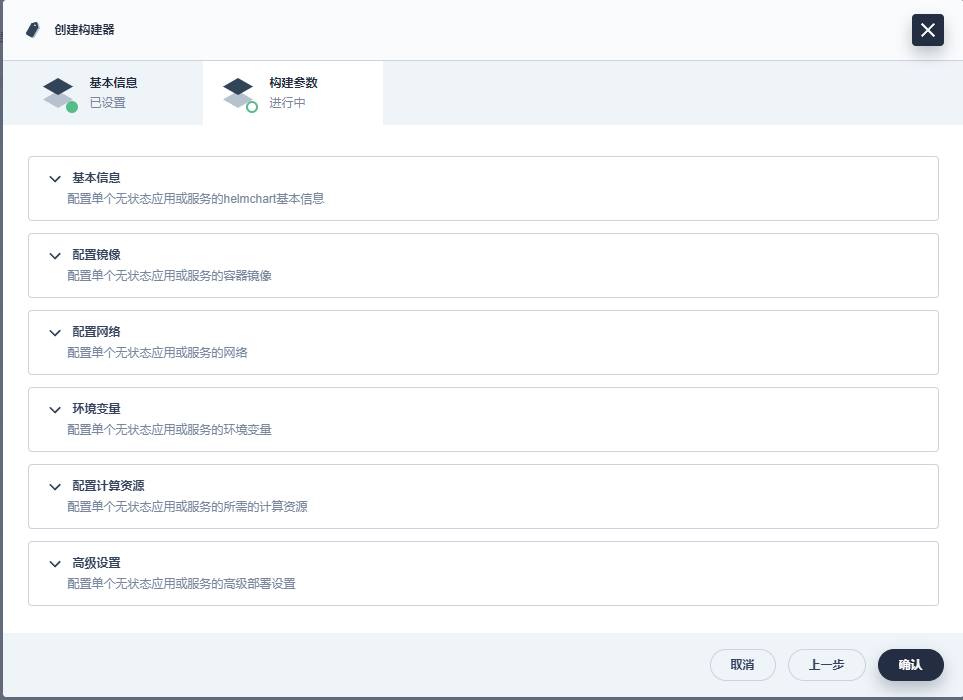Expand the 环境变量 section chevron

pyautogui.click(x=55, y=410)
